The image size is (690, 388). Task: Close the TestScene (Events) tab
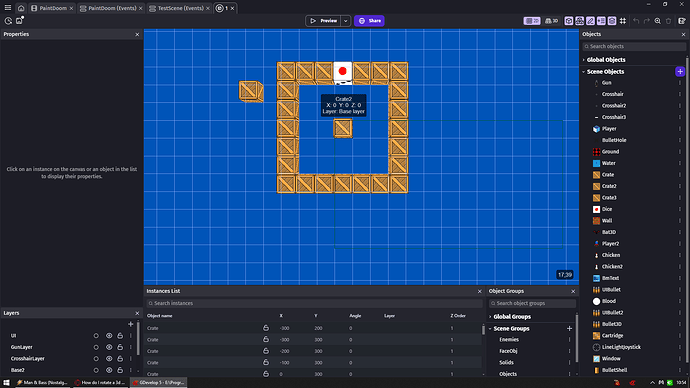tap(208, 8)
